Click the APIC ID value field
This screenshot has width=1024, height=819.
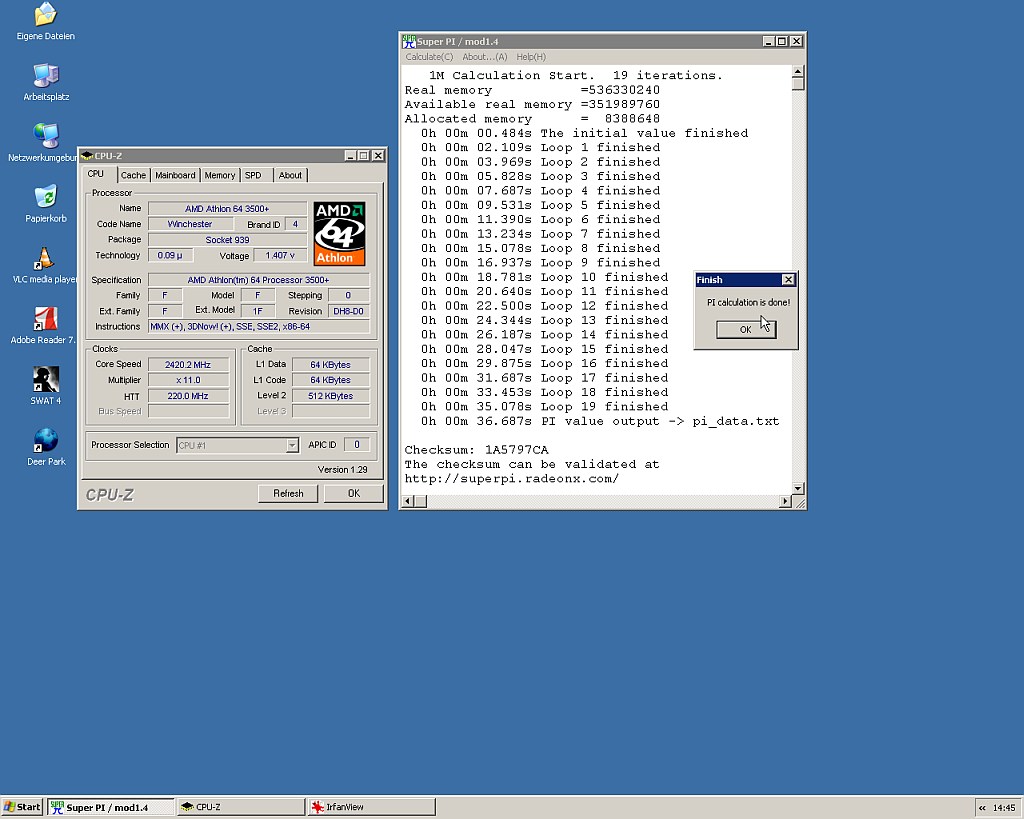click(x=357, y=445)
